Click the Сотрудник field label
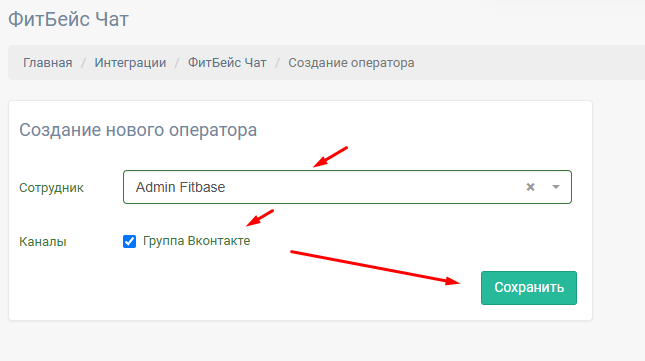This screenshot has height=361, width=645. click(x=51, y=188)
